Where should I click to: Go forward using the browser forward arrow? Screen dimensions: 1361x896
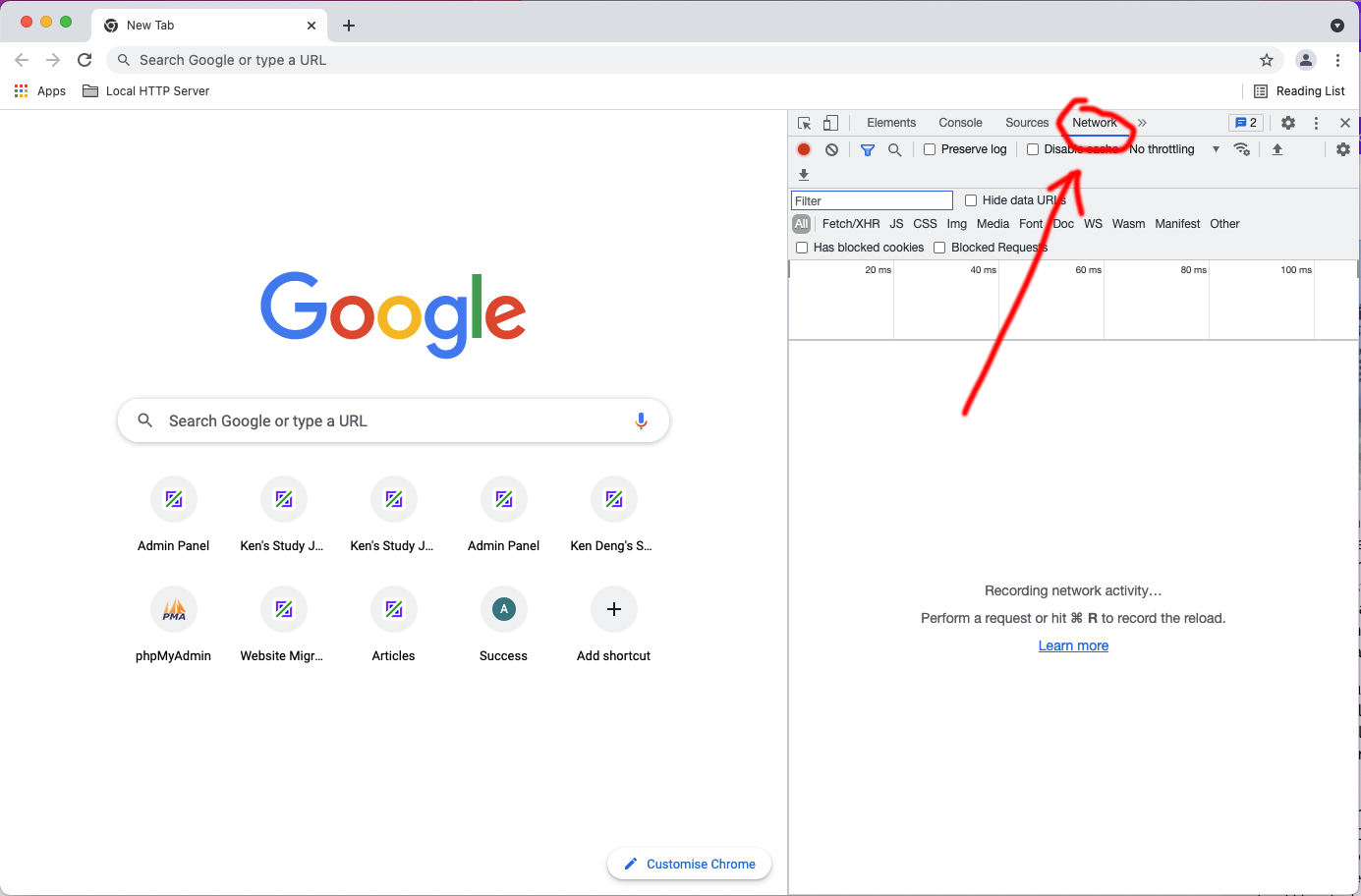53,60
